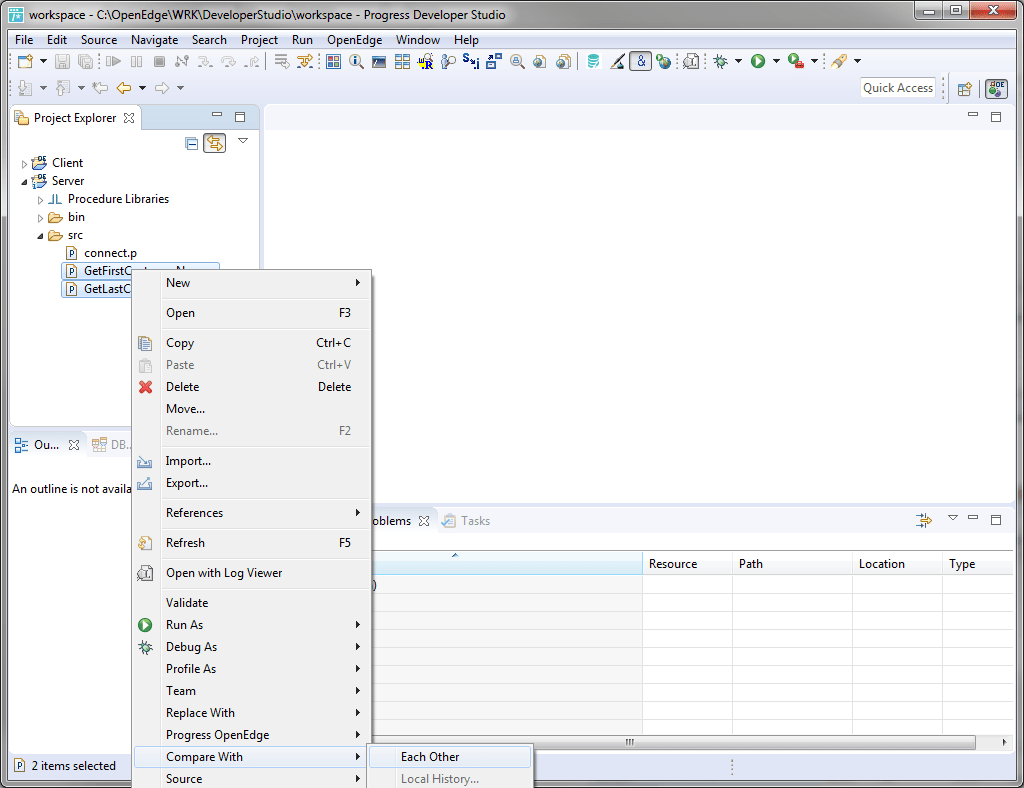Viewport: 1024px width, 788px height.
Task: Open Problems view menu triangle
Action: point(953,518)
